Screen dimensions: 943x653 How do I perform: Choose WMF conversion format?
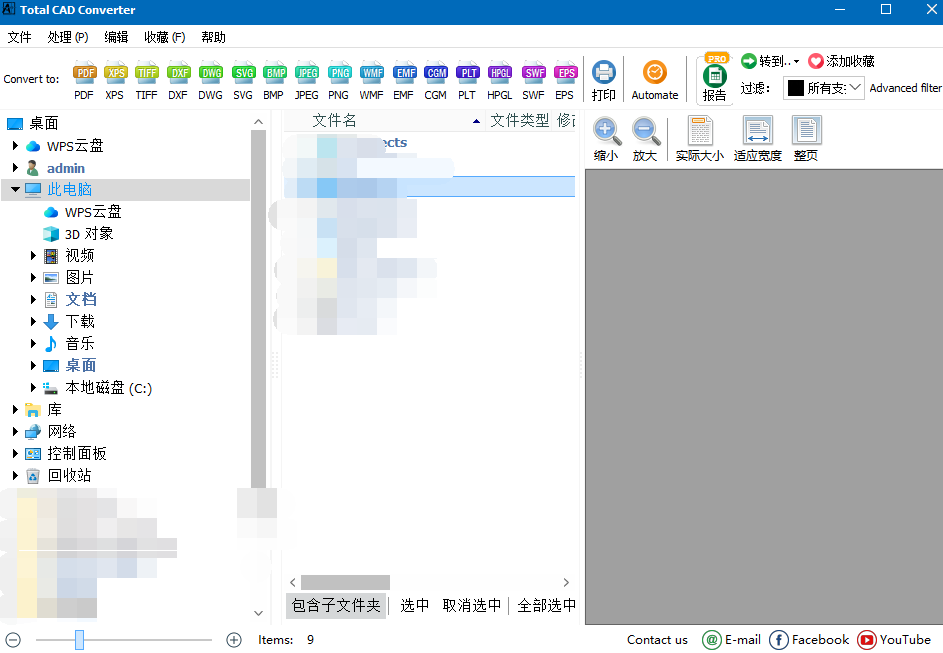372,80
